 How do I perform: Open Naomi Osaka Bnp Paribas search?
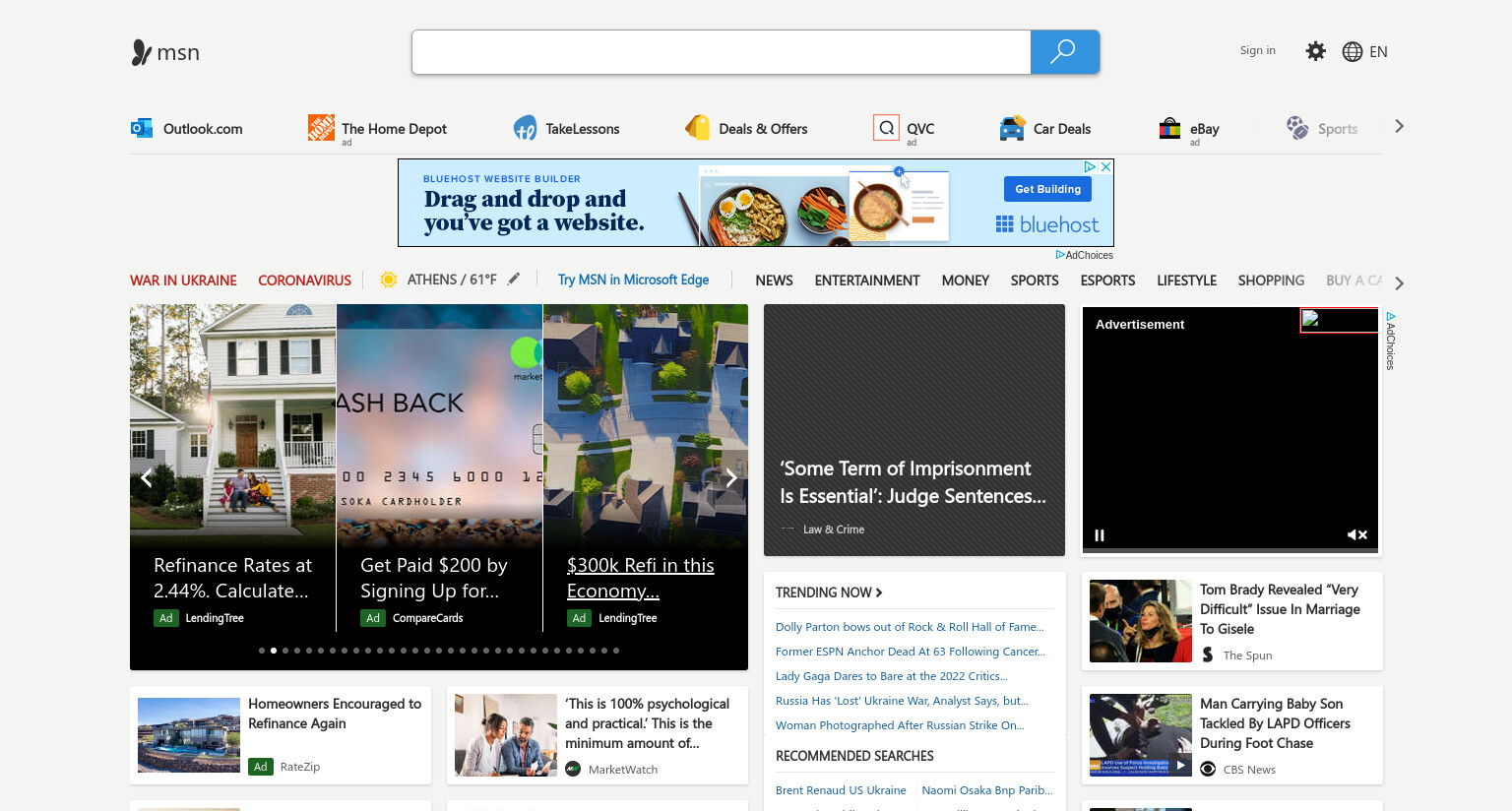coord(987,790)
